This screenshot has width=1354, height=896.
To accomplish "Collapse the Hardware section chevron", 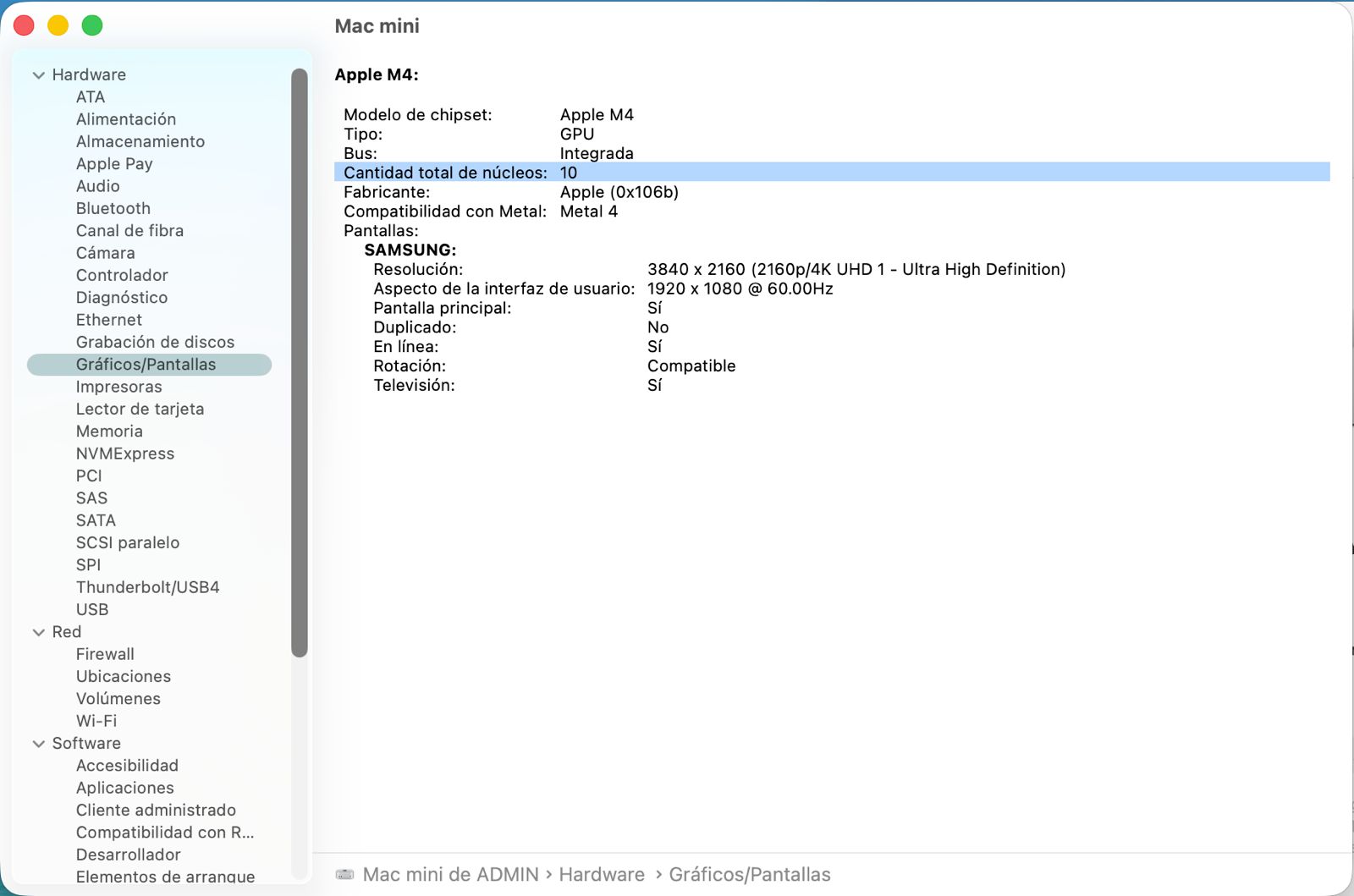I will (38, 75).
